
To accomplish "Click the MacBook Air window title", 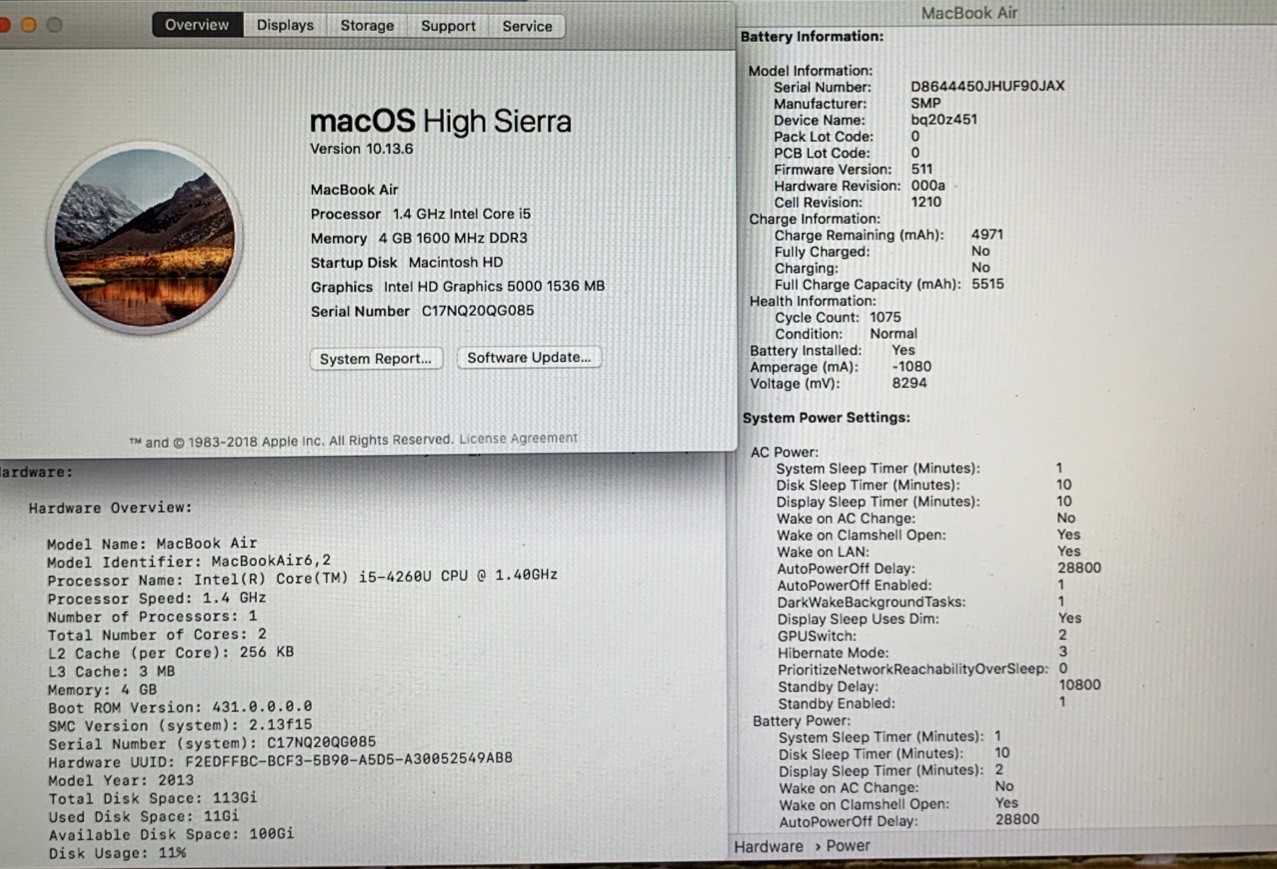I will pyautogui.click(x=969, y=13).
